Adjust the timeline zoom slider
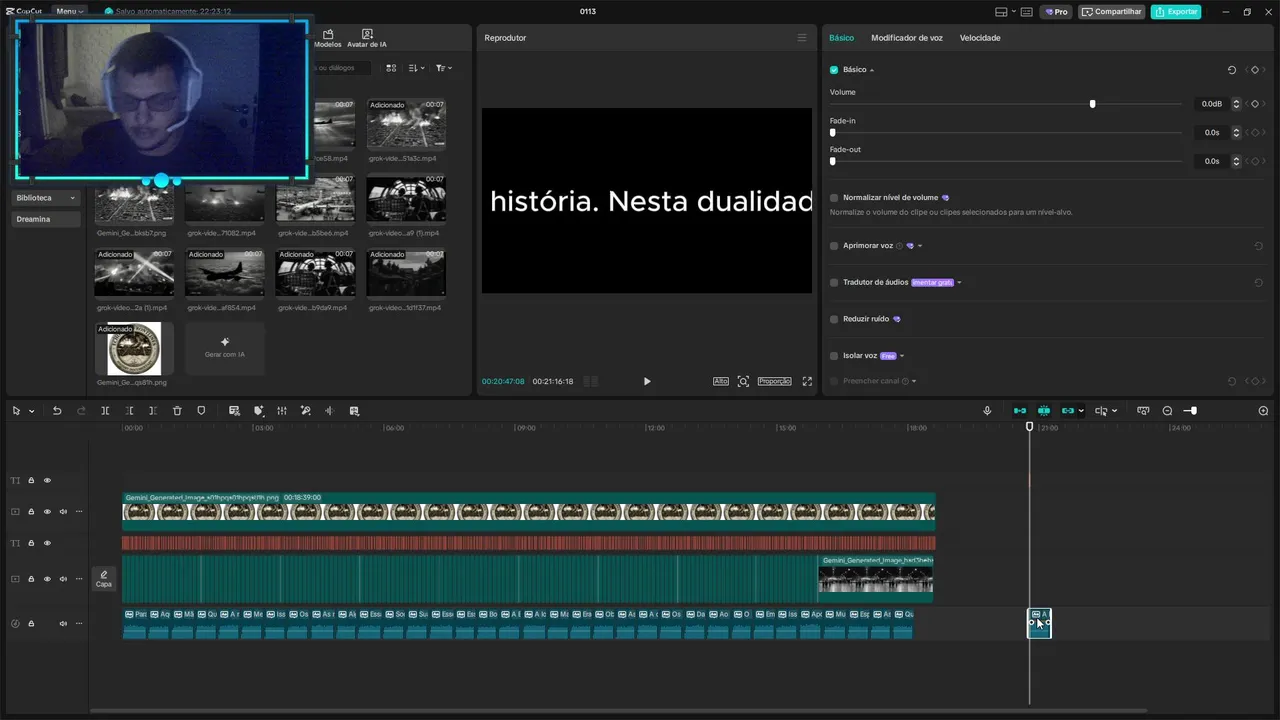Viewport: 1280px width, 720px height. pyautogui.click(x=1192, y=411)
